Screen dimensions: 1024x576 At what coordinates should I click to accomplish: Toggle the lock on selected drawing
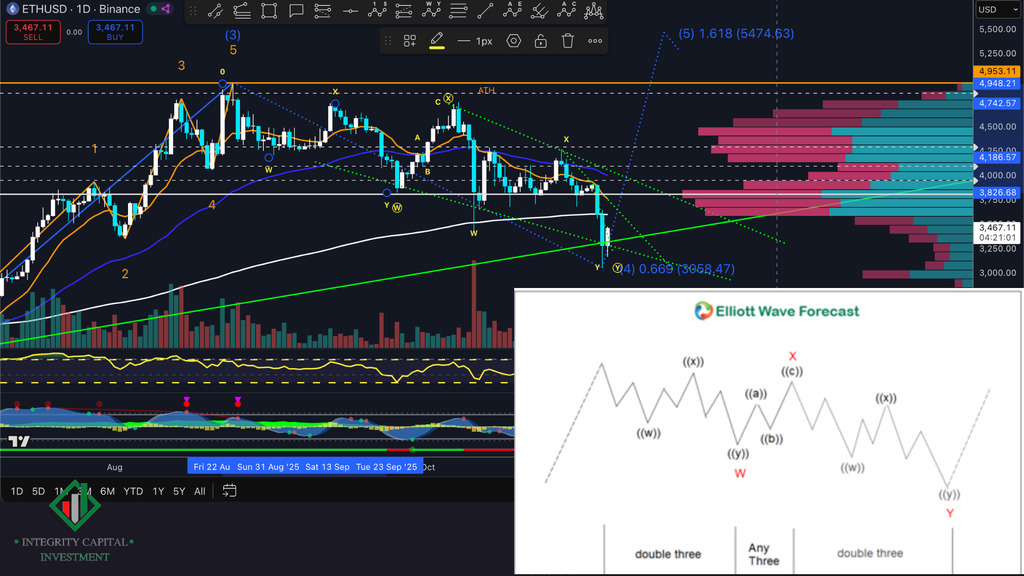(x=541, y=41)
